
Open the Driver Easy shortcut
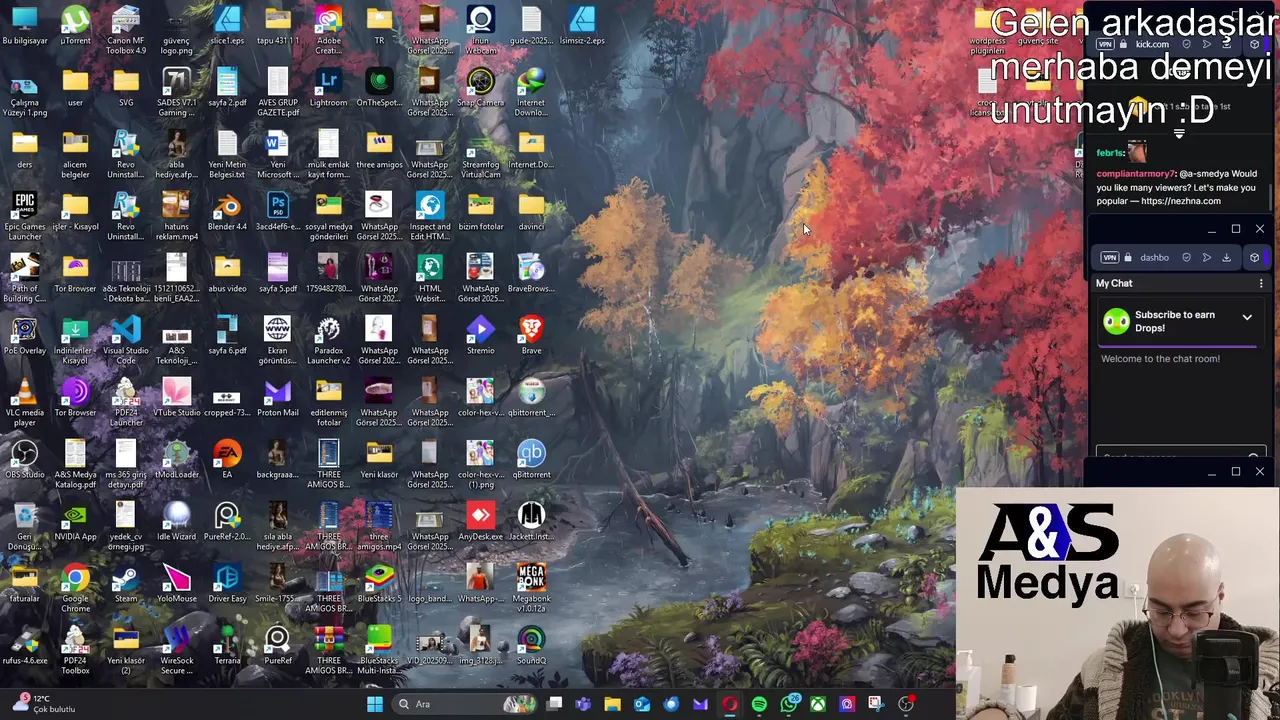227,584
